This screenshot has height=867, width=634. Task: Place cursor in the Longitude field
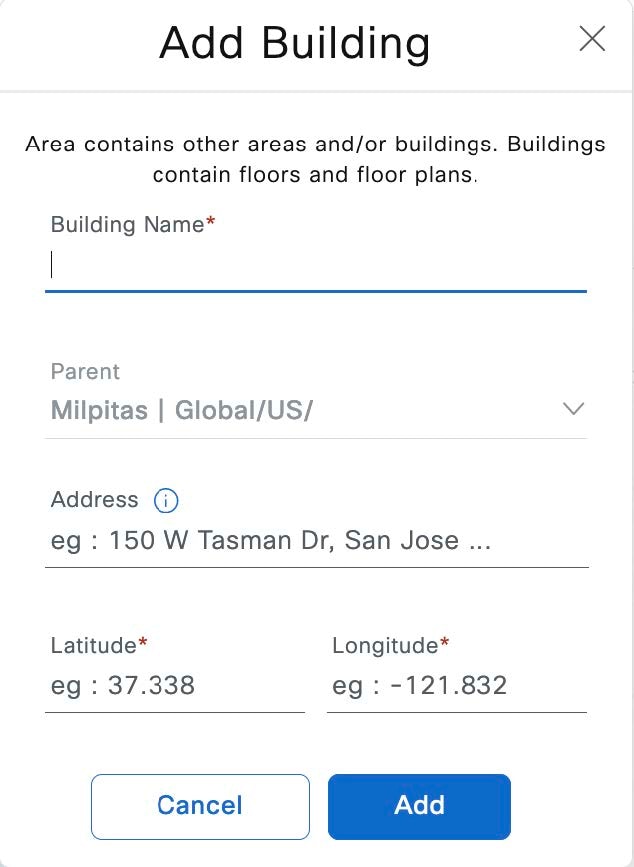457,686
